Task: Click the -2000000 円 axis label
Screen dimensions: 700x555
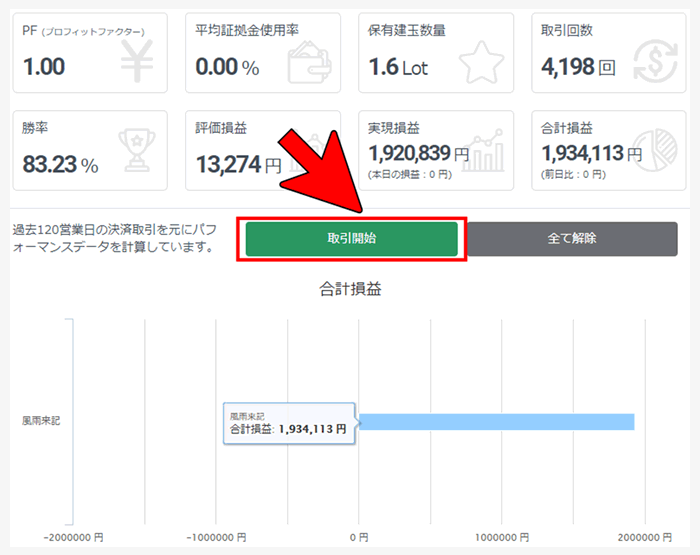Action: point(74,538)
